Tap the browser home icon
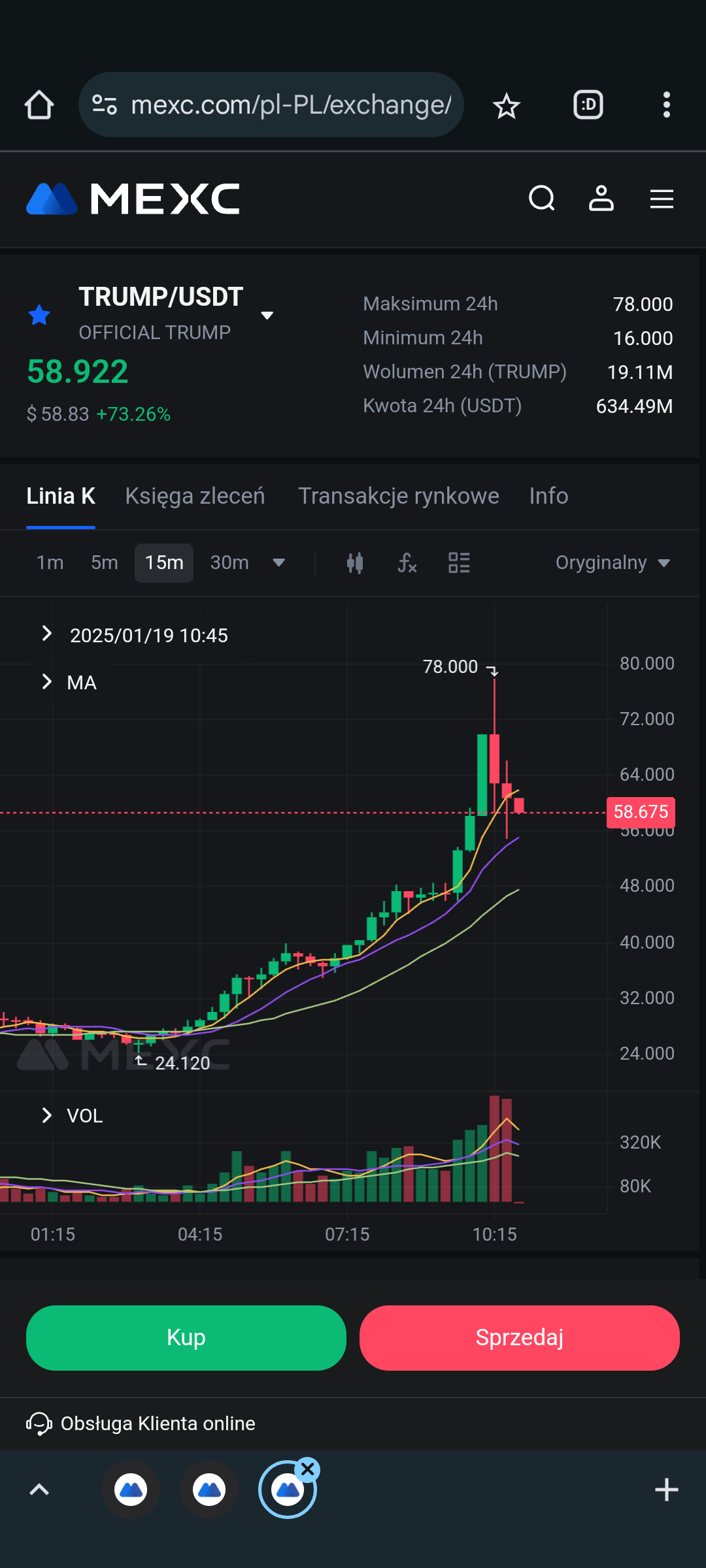This screenshot has height=1568, width=706. pos(39,105)
